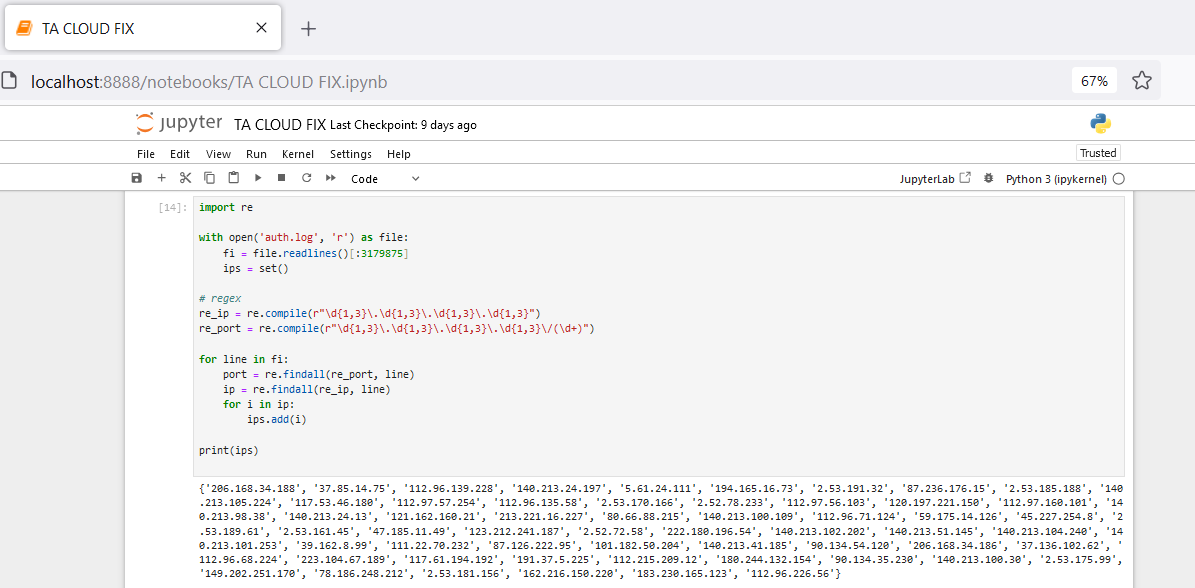This screenshot has width=1195, height=588.
Task: Bookmark this page with the star icon
Action: (x=1141, y=81)
